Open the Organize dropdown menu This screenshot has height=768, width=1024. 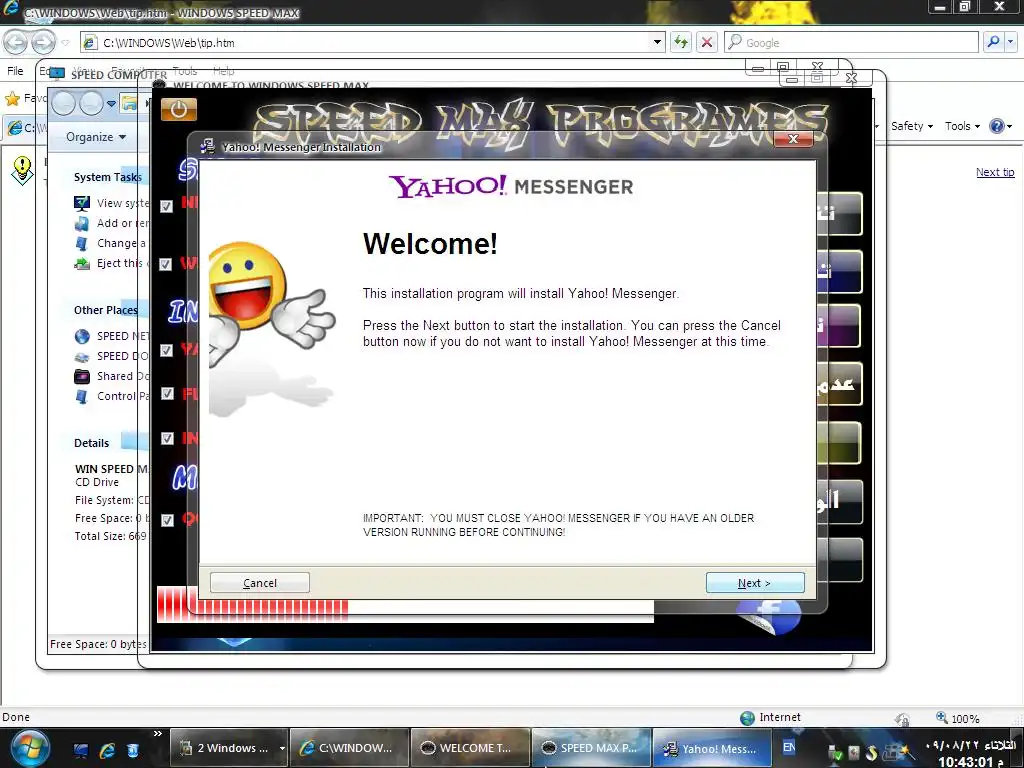pyautogui.click(x=96, y=137)
